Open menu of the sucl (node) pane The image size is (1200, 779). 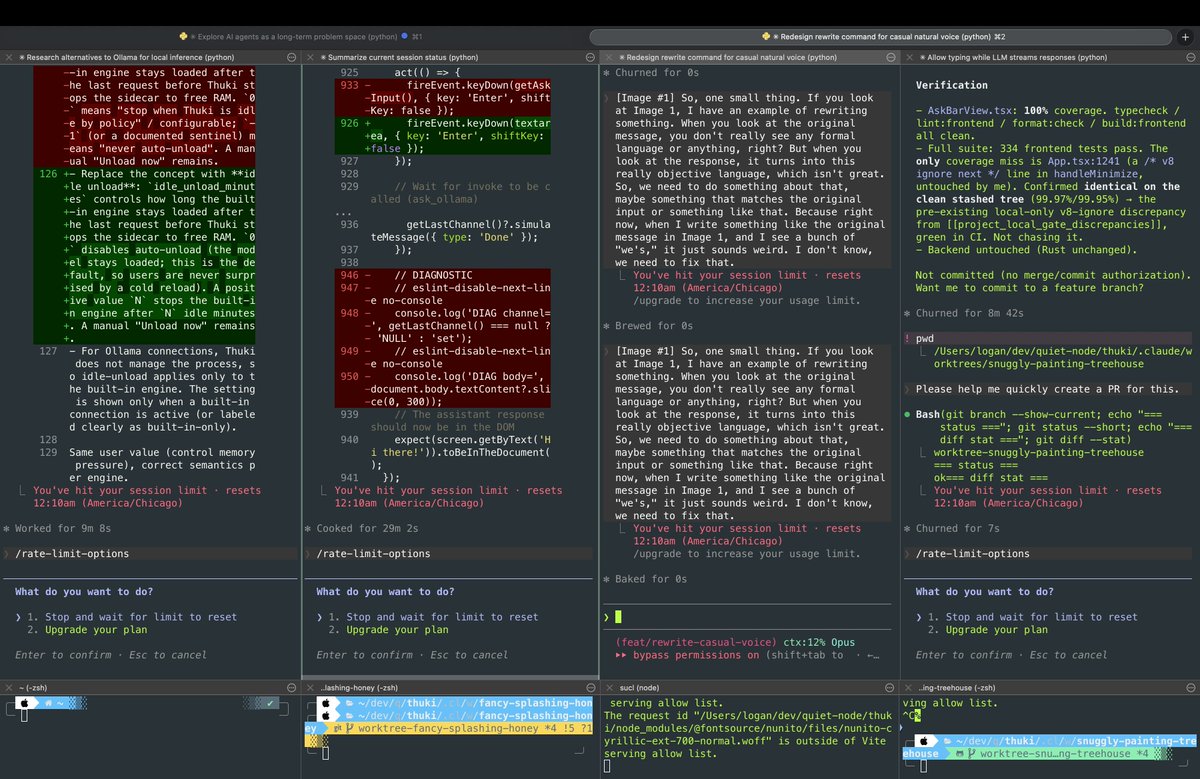889,688
